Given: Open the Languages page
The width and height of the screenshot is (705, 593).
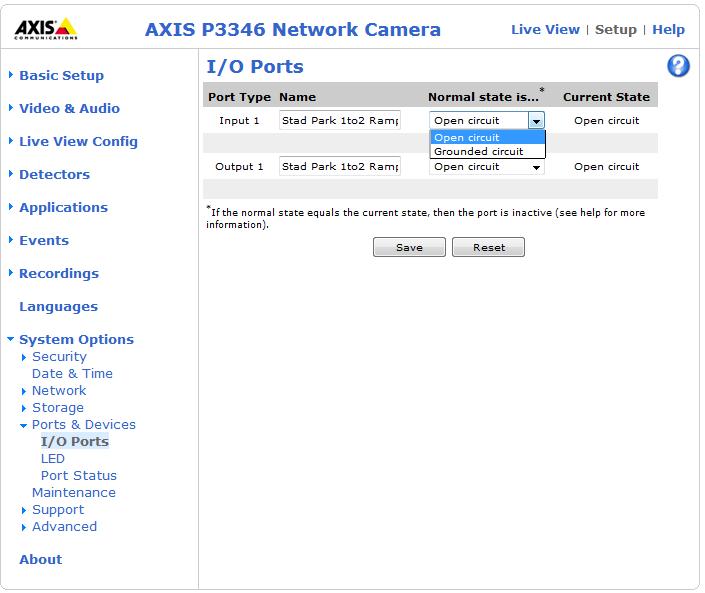Looking at the screenshot, I should click(58, 307).
